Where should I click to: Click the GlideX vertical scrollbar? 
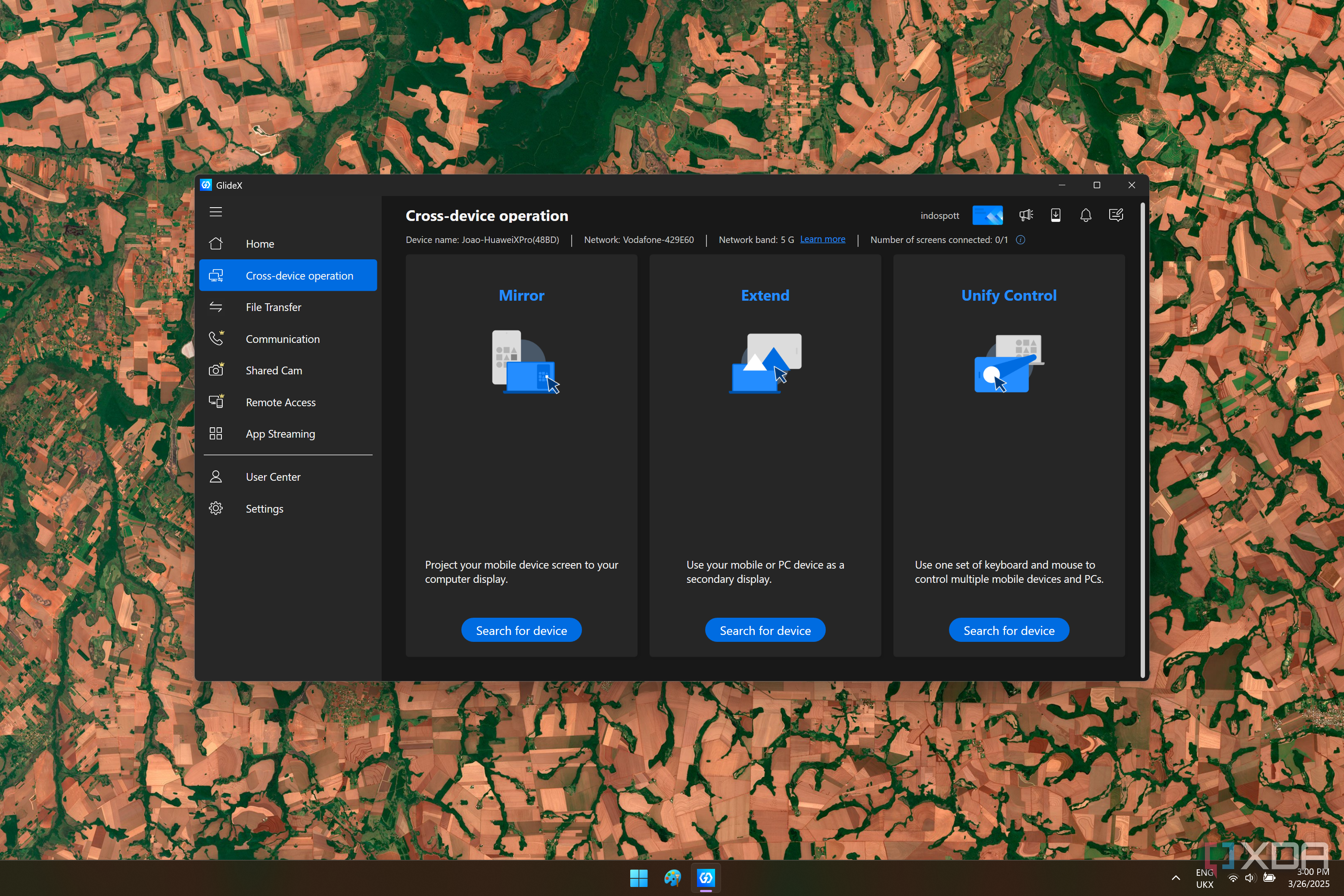click(1142, 439)
